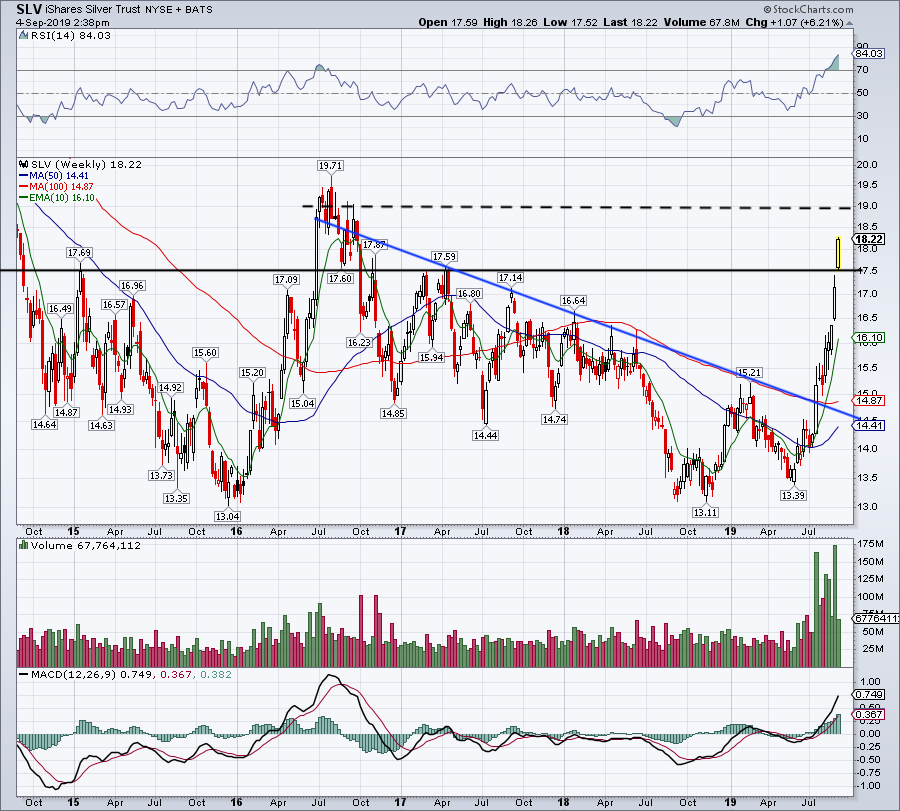Screen dimensions: 900x811
Task: Click the 13.04 low price label
Action: (227, 516)
